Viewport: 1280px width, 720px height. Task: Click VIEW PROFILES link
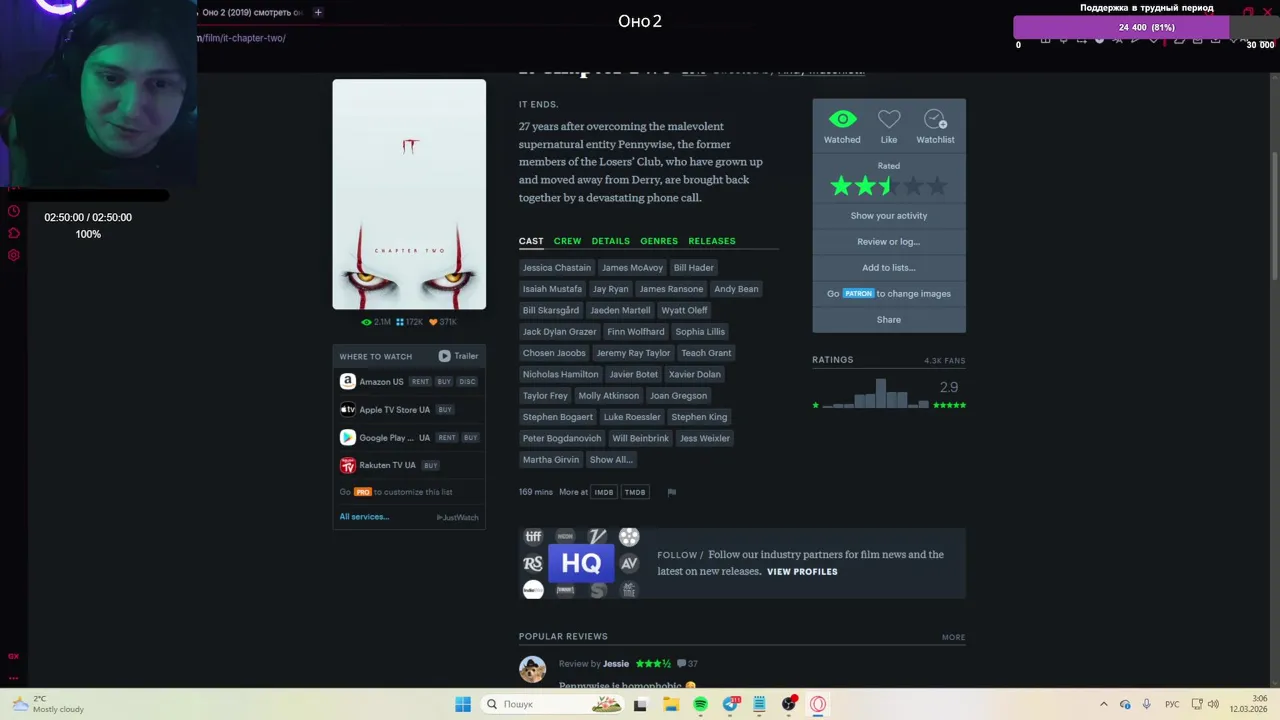(x=802, y=572)
